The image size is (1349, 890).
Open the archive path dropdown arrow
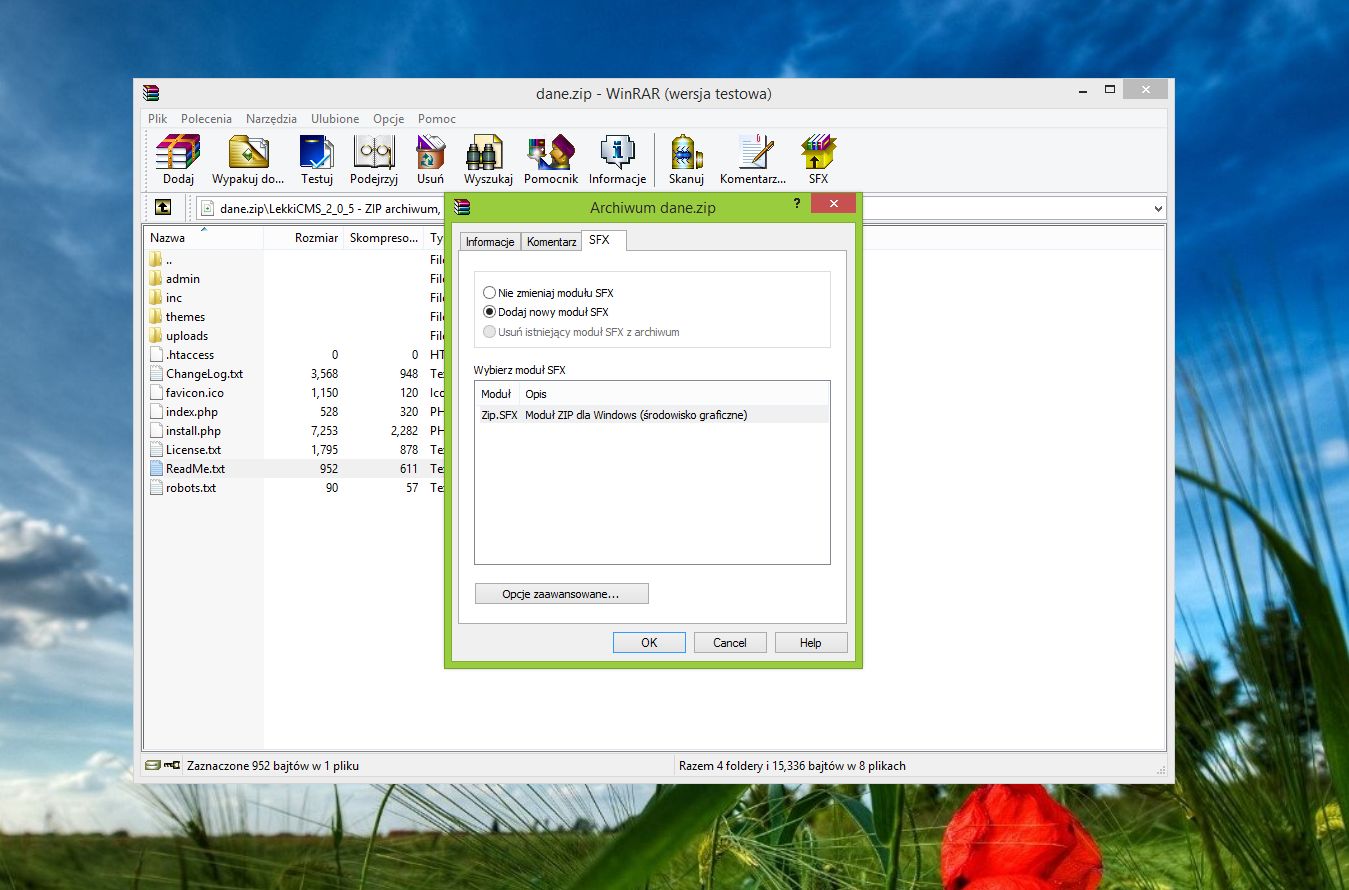tap(1158, 208)
